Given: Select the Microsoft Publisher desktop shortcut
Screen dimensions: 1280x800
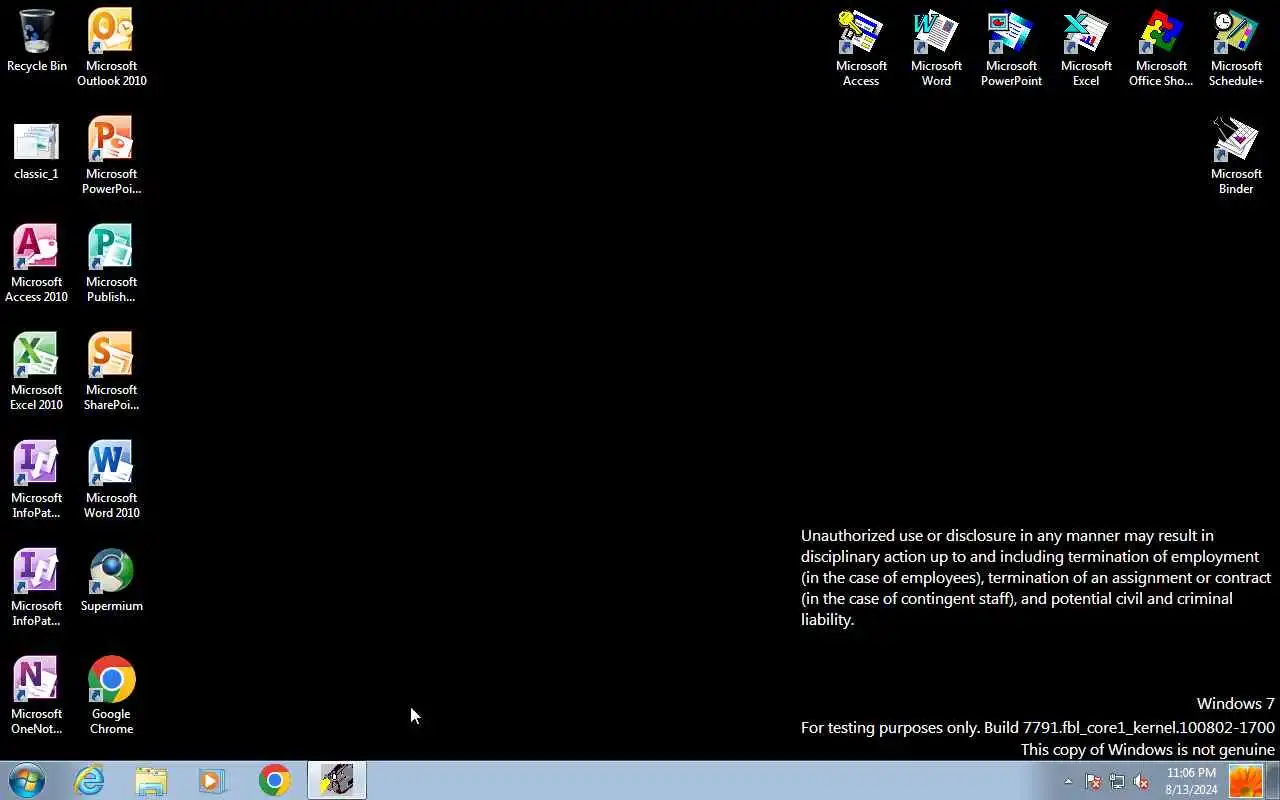Looking at the screenshot, I should point(111,263).
